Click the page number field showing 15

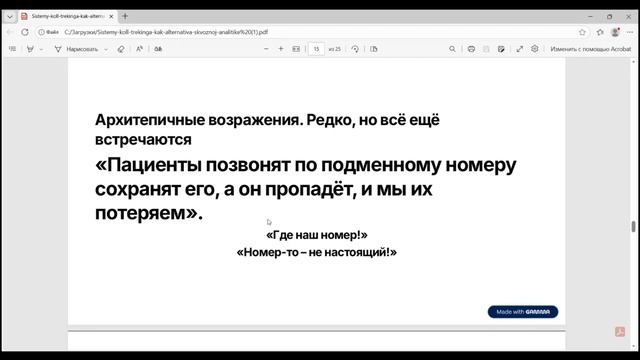316,49
